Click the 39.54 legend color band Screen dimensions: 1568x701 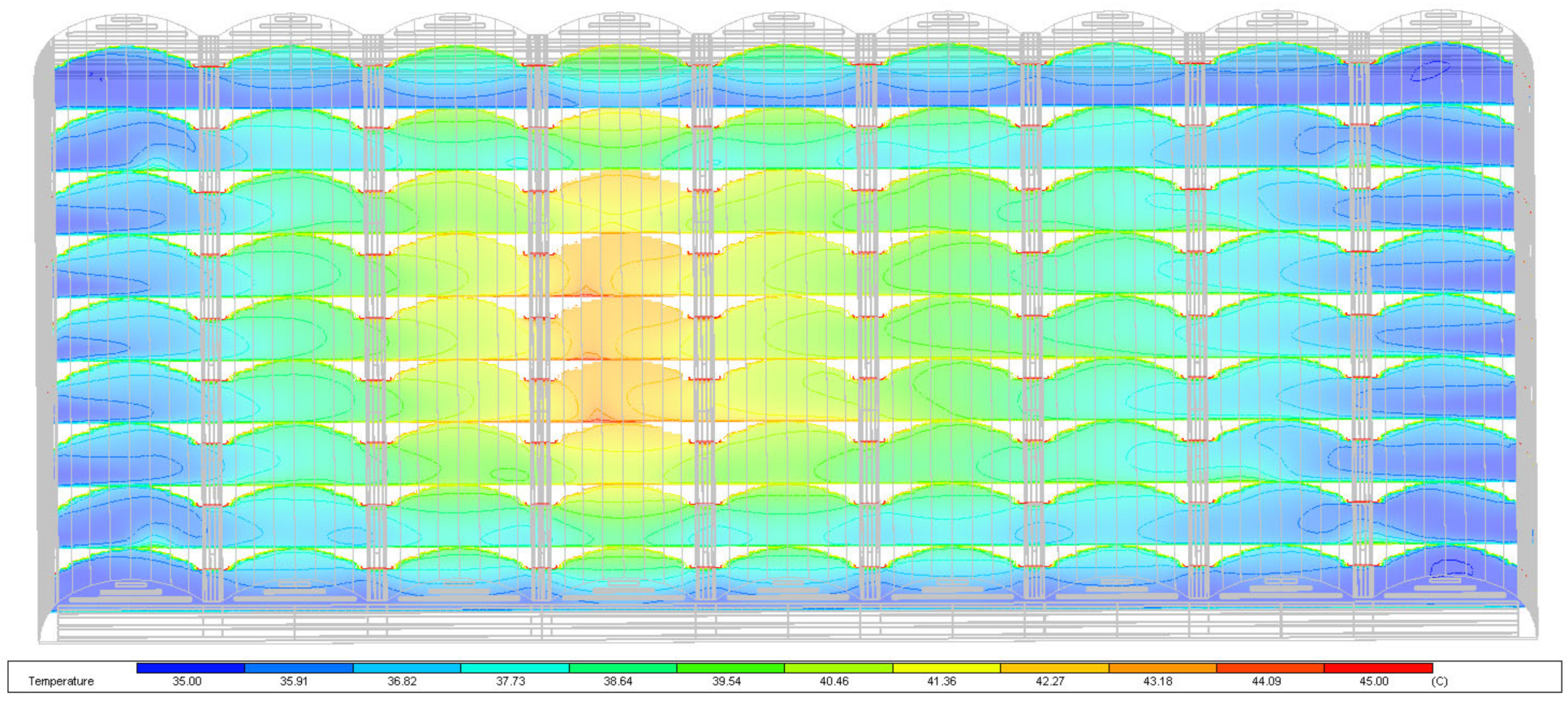[x=730, y=668]
